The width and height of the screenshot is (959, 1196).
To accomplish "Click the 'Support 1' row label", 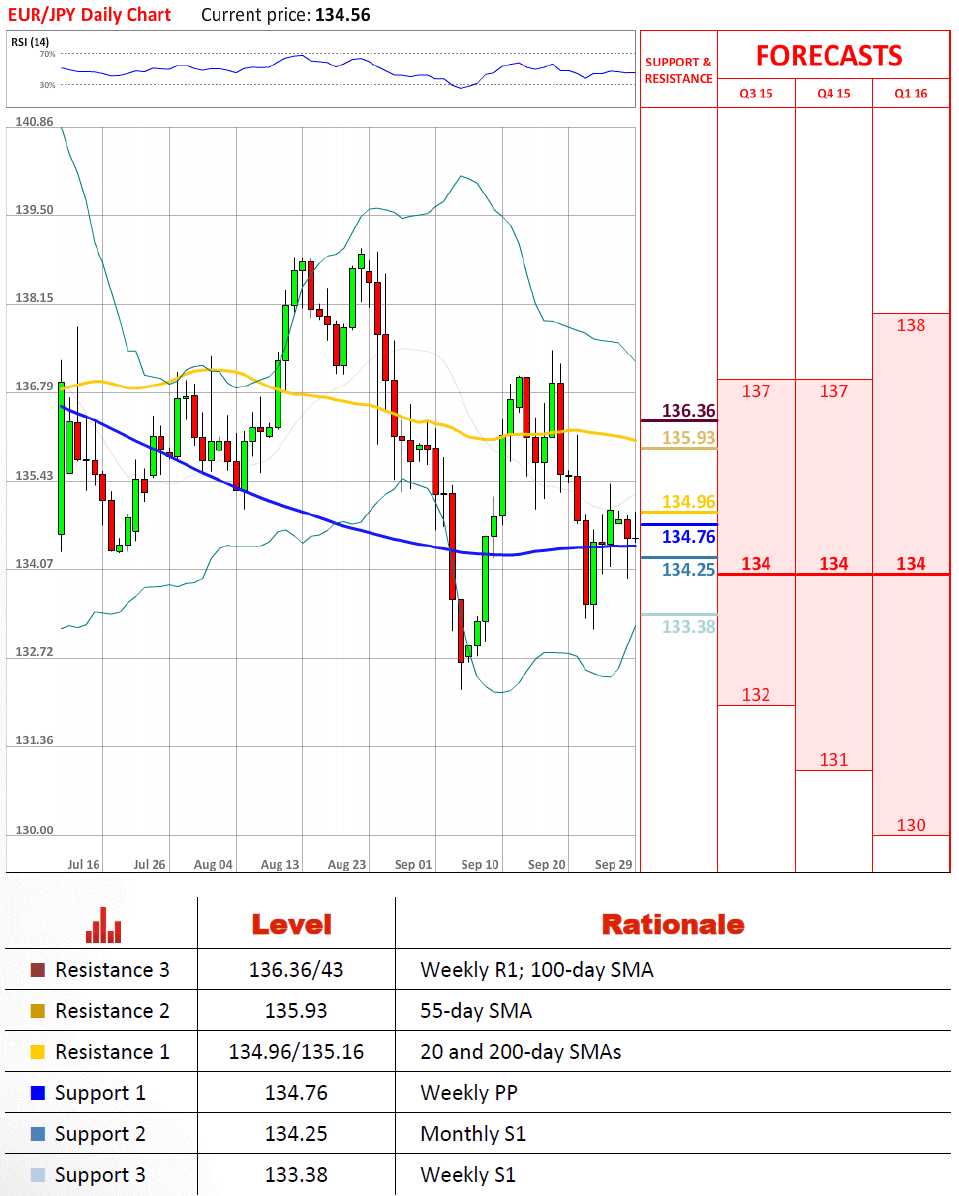I will click(100, 1094).
